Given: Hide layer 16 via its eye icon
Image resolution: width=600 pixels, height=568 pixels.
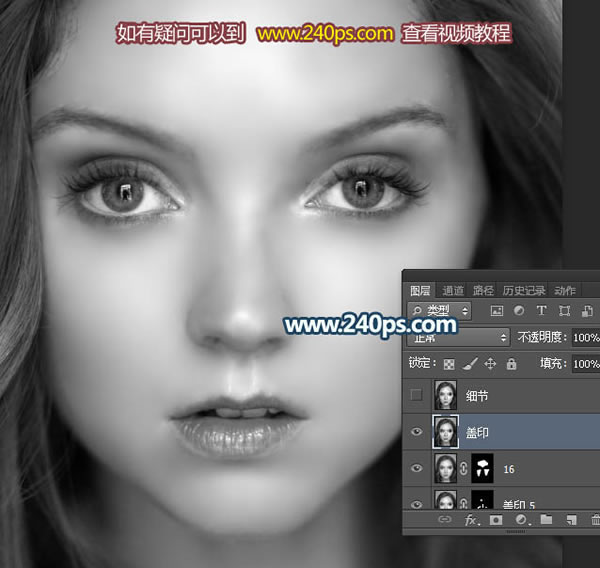Looking at the screenshot, I should coord(416,468).
